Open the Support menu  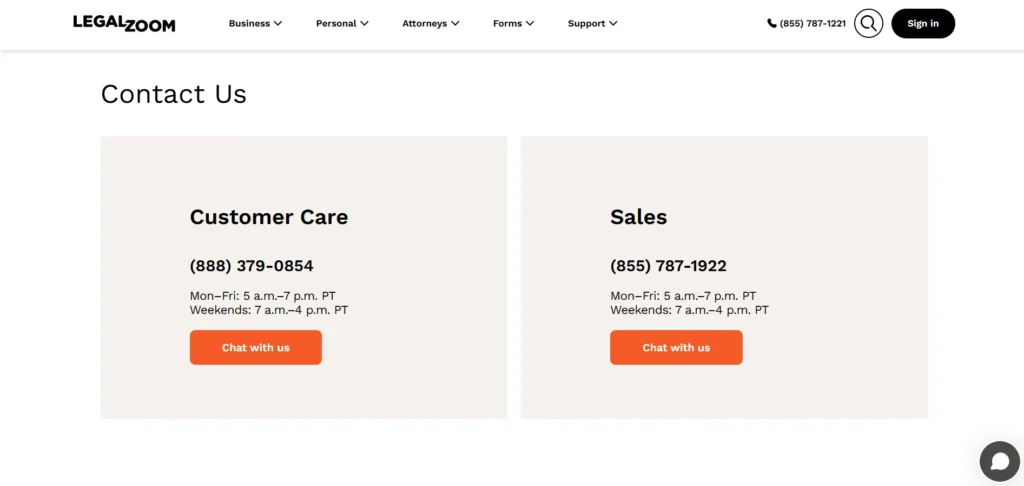coord(586,23)
